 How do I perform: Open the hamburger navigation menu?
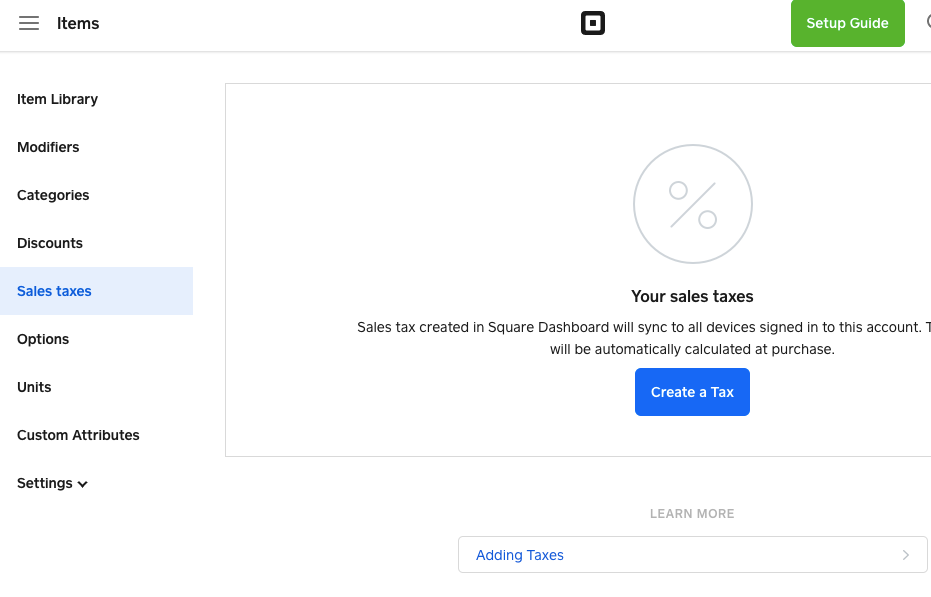tap(29, 23)
